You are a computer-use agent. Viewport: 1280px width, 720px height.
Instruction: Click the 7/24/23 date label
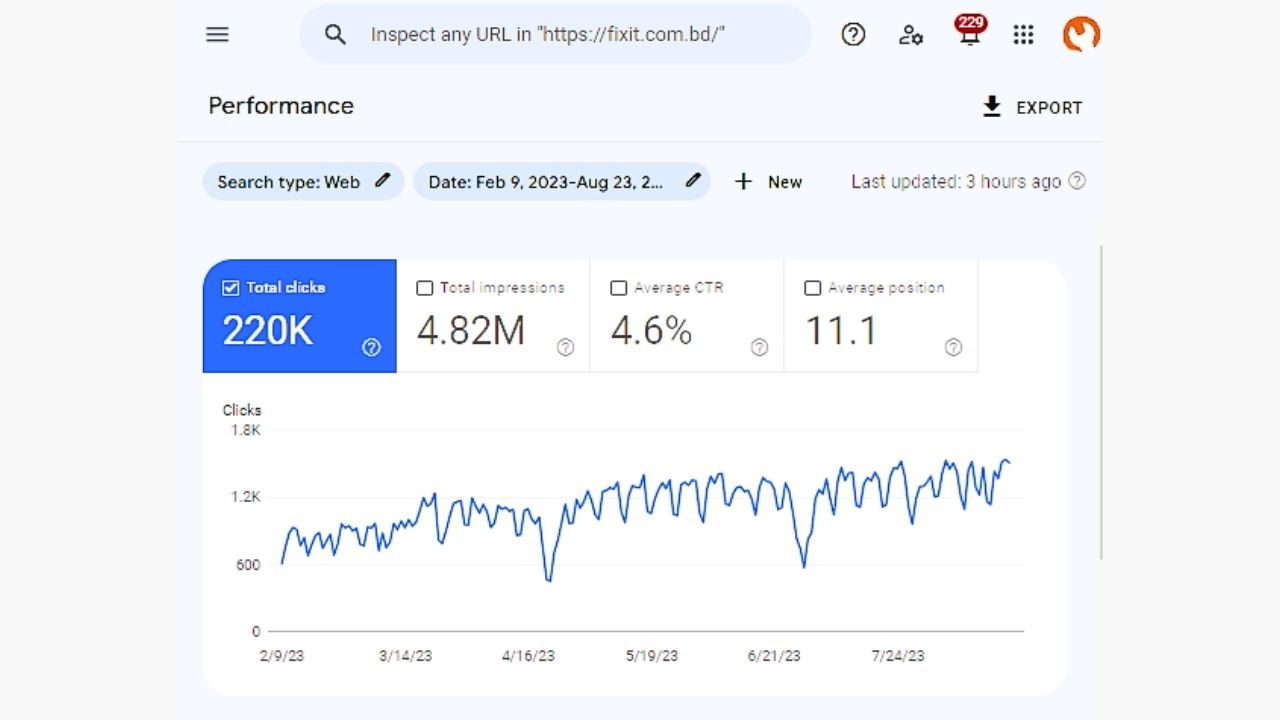coord(897,656)
